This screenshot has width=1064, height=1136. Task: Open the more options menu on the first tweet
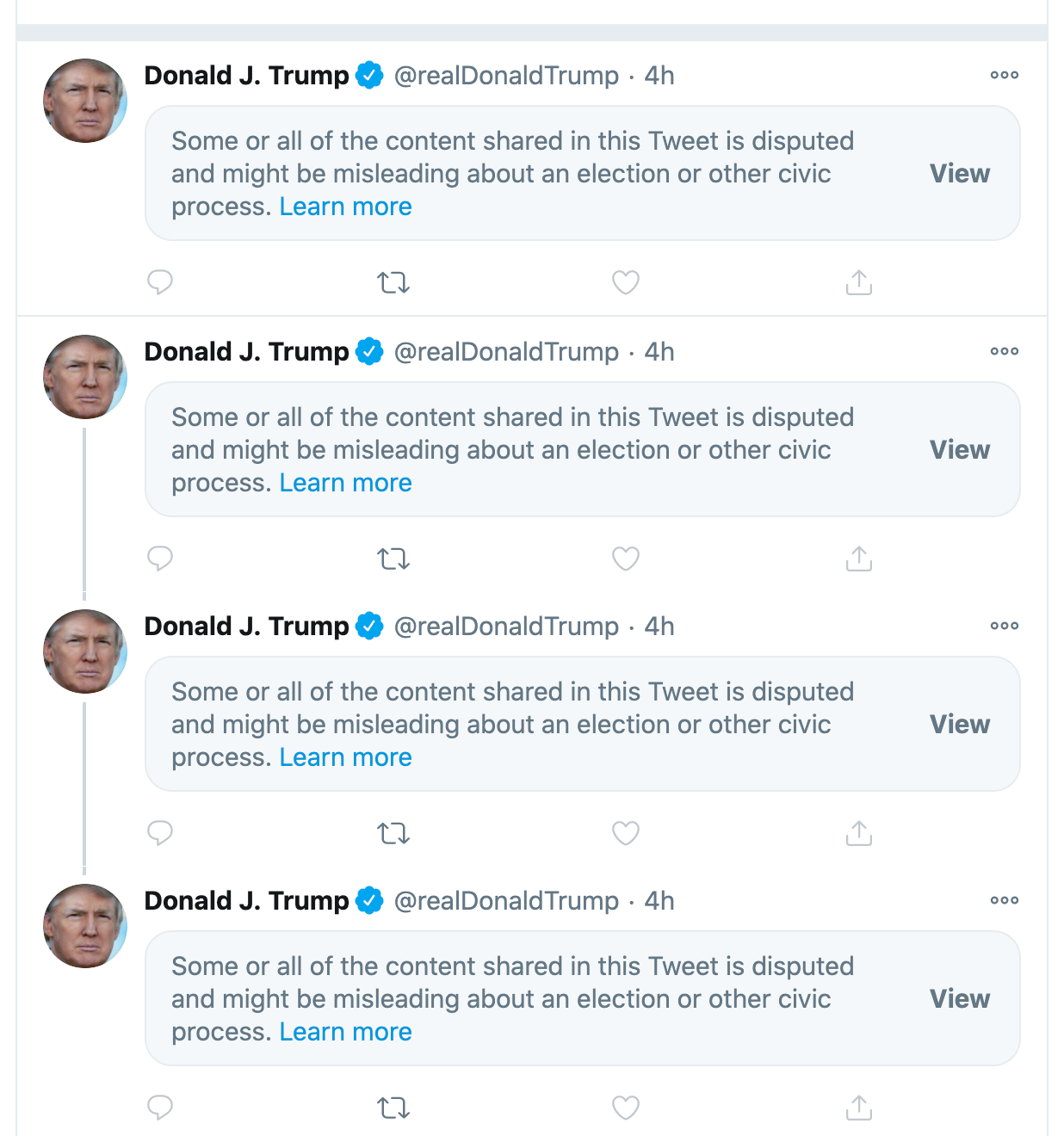(x=1004, y=76)
